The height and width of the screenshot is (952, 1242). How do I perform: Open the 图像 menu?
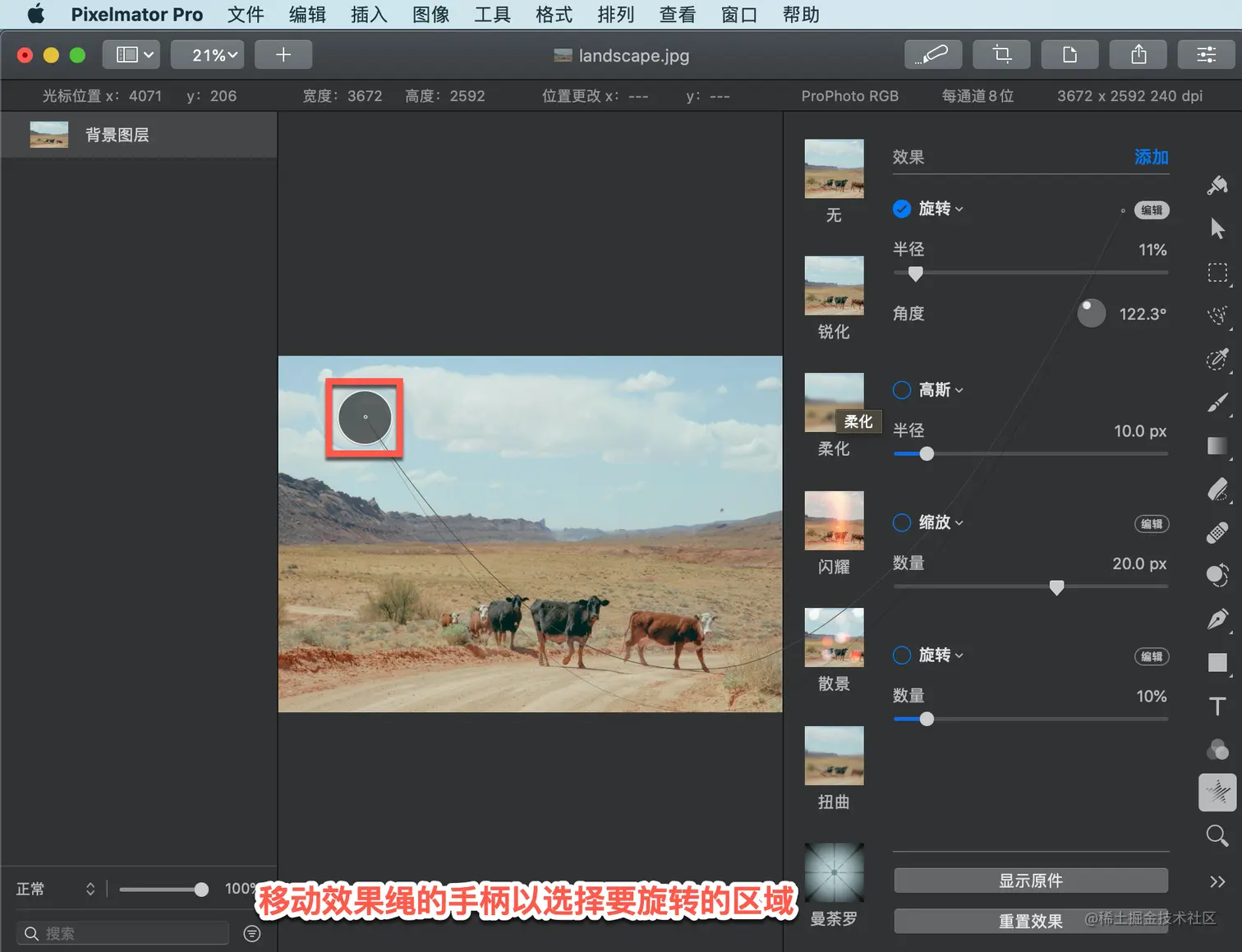430,15
